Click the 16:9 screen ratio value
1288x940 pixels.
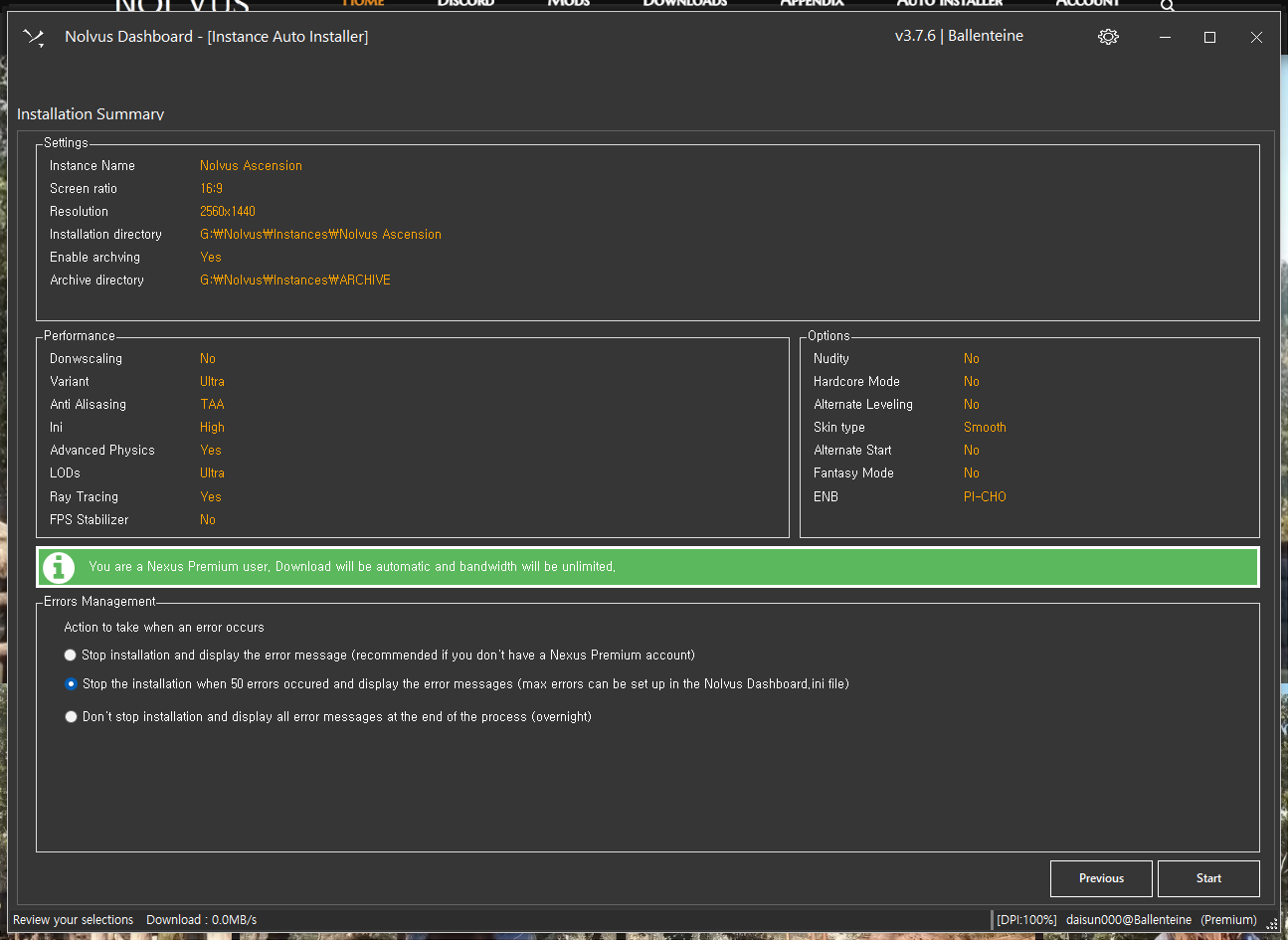point(211,189)
